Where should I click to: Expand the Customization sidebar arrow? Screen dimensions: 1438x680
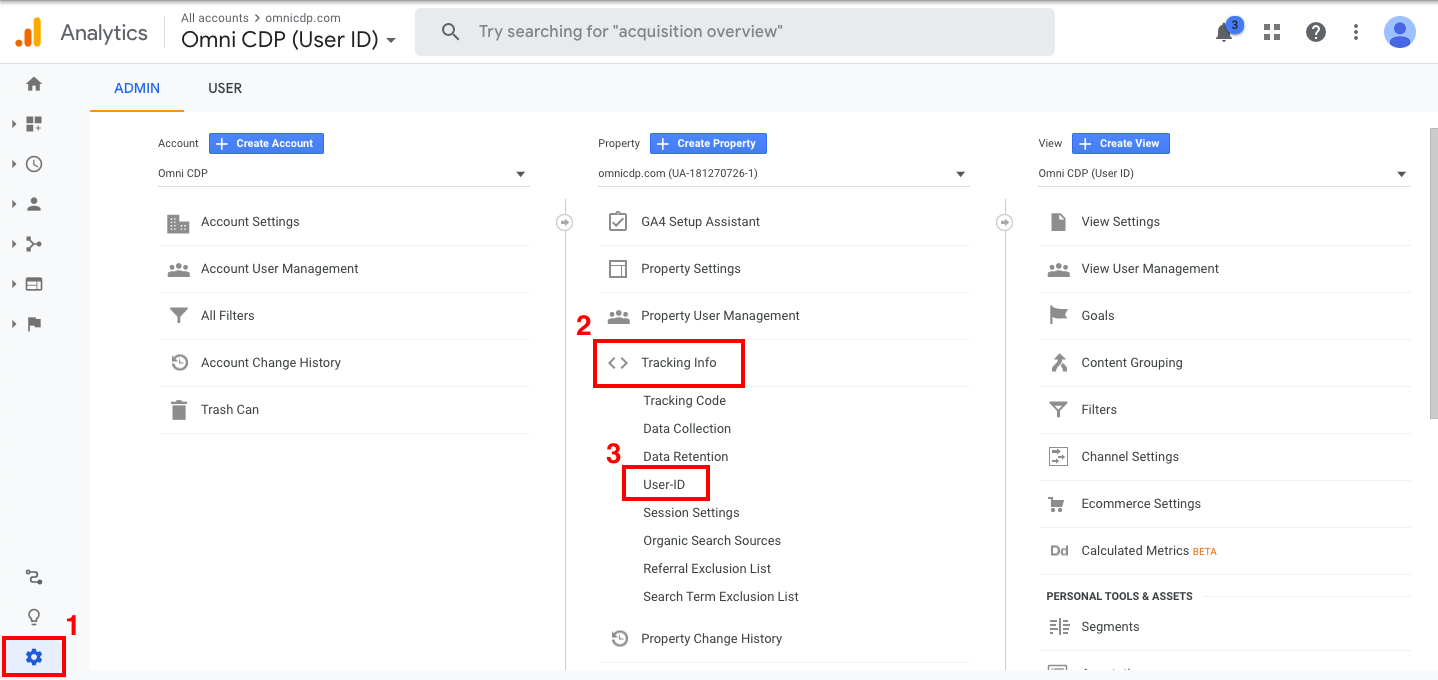click(x=14, y=124)
